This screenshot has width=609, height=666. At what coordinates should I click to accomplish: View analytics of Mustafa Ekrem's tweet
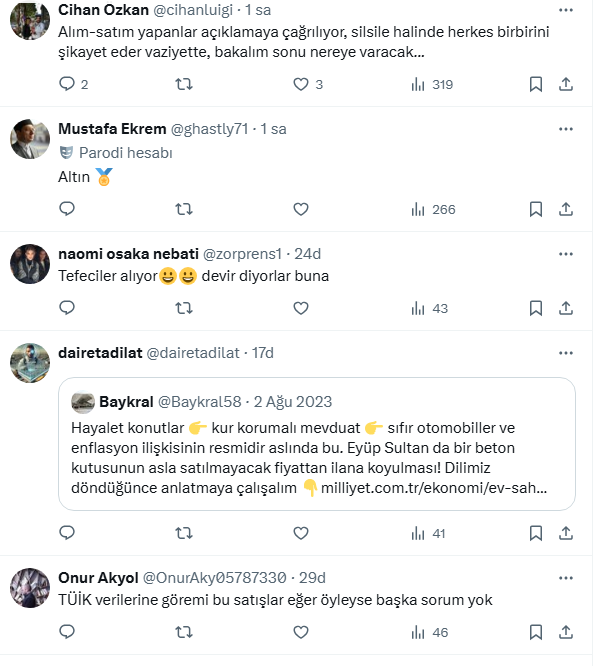coord(433,209)
